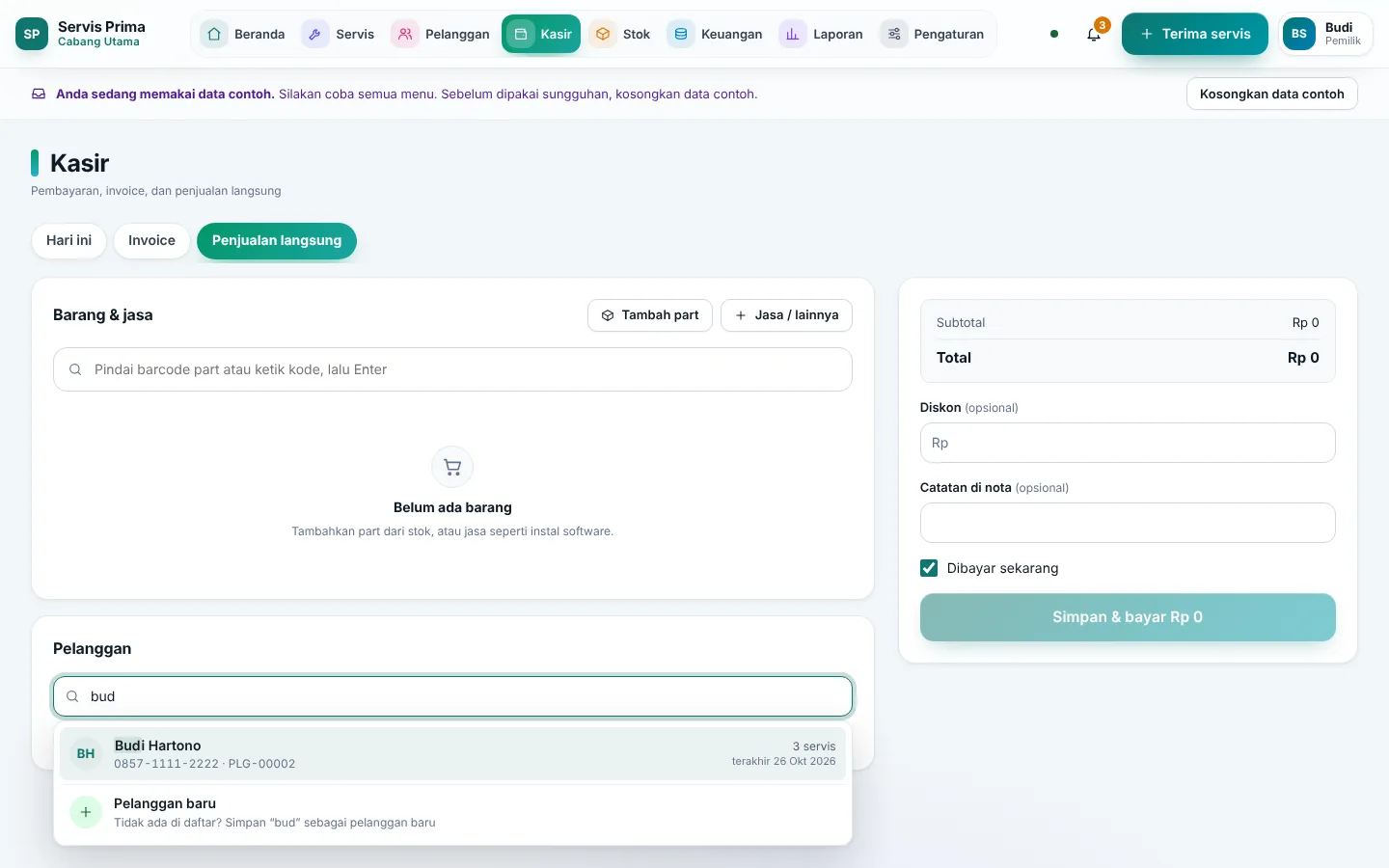This screenshot has height=868, width=1389.
Task: Select Budi Hartono from the customer suggestions
Action: pyautogui.click(x=452, y=753)
